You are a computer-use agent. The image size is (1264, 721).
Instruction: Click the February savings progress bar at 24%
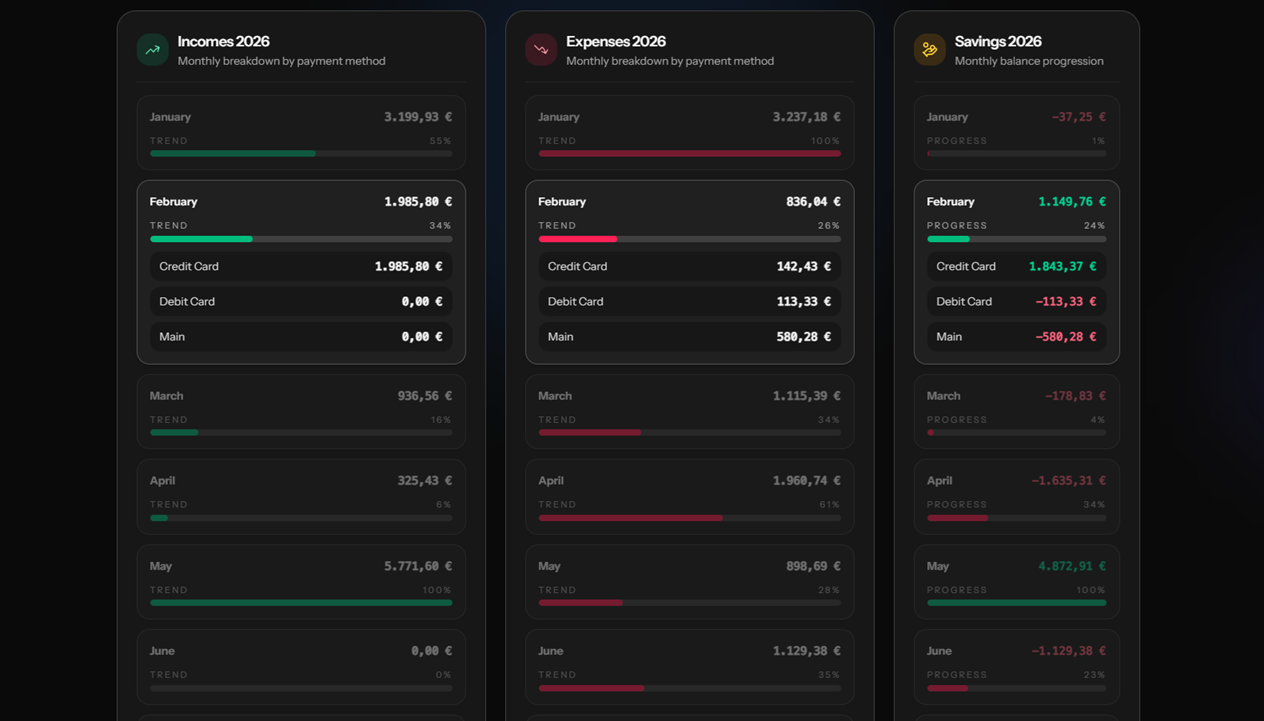click(x=1017, y=239)
